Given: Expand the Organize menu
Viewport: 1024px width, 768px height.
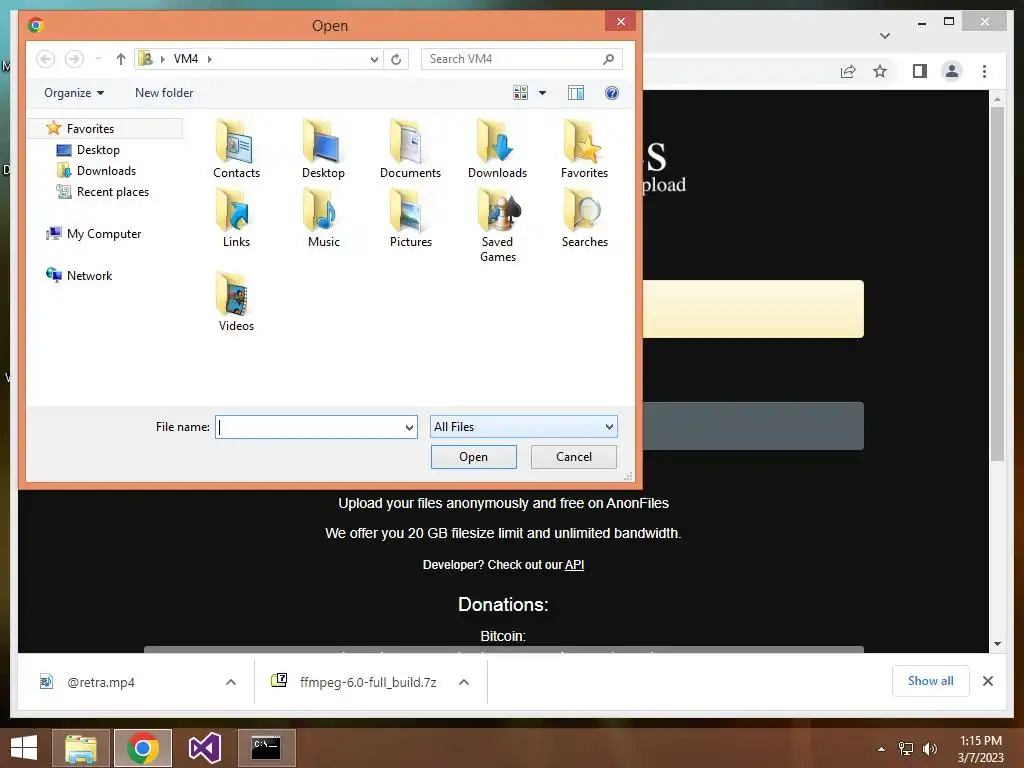Looking at the screenshot, I should (x=74, y=93).
